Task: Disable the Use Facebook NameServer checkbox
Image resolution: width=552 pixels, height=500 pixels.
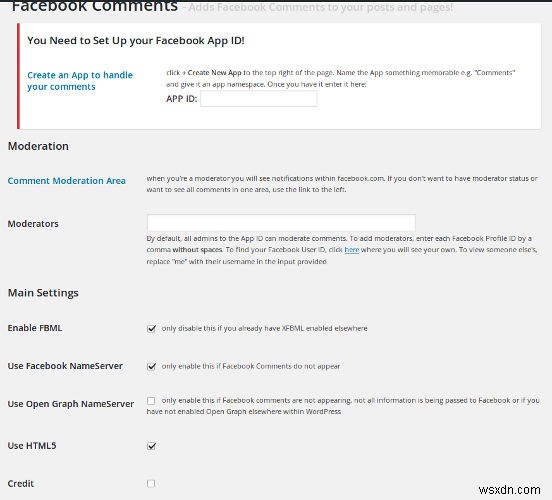Action: click(x=151, y=367)
